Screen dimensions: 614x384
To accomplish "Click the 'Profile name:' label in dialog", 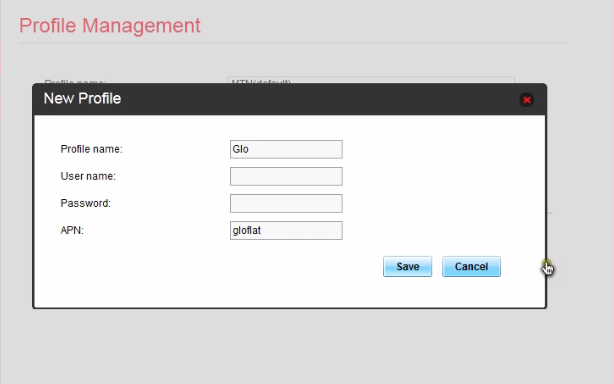I will tap(91, 149).
